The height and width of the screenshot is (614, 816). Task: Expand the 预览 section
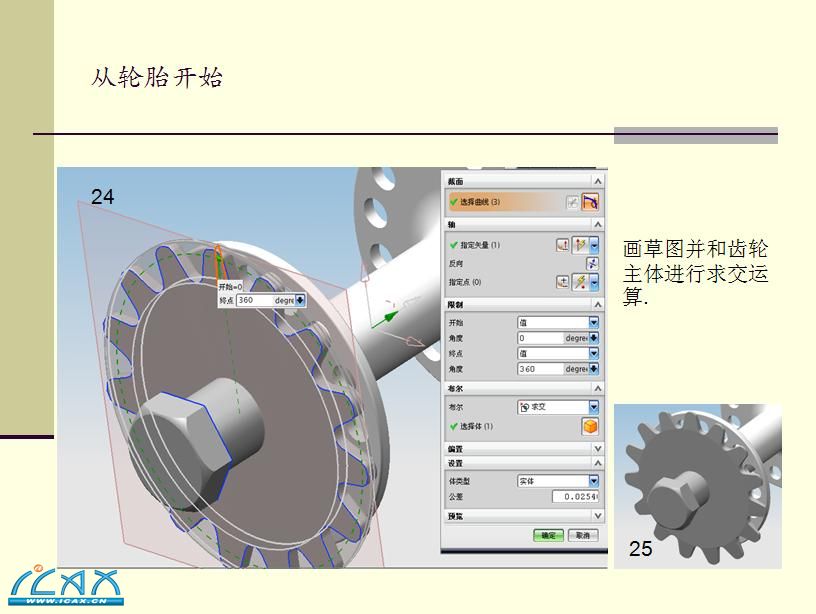(x=524, y=516)
